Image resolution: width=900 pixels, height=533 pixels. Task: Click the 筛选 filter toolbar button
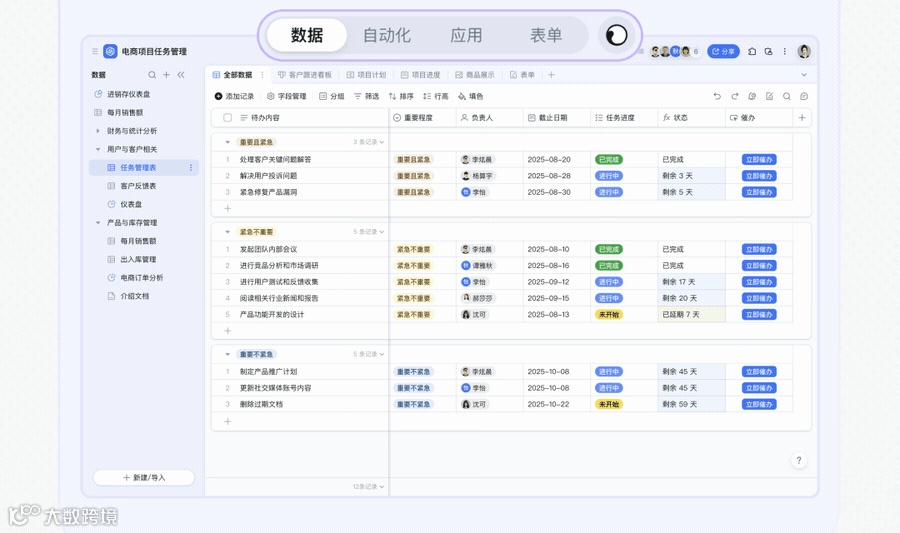(366, 96)
